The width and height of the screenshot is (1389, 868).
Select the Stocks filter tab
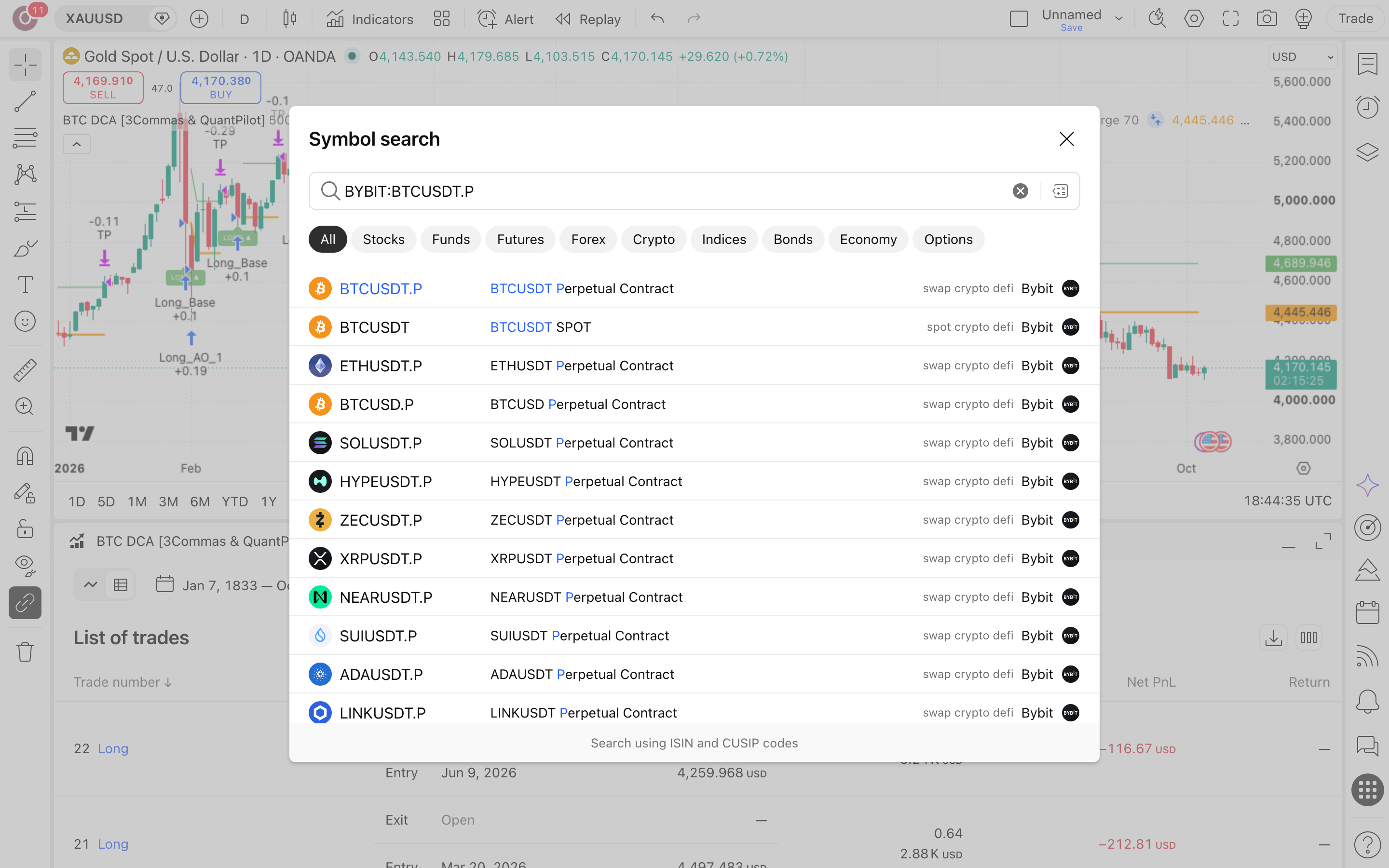[383, 239]
